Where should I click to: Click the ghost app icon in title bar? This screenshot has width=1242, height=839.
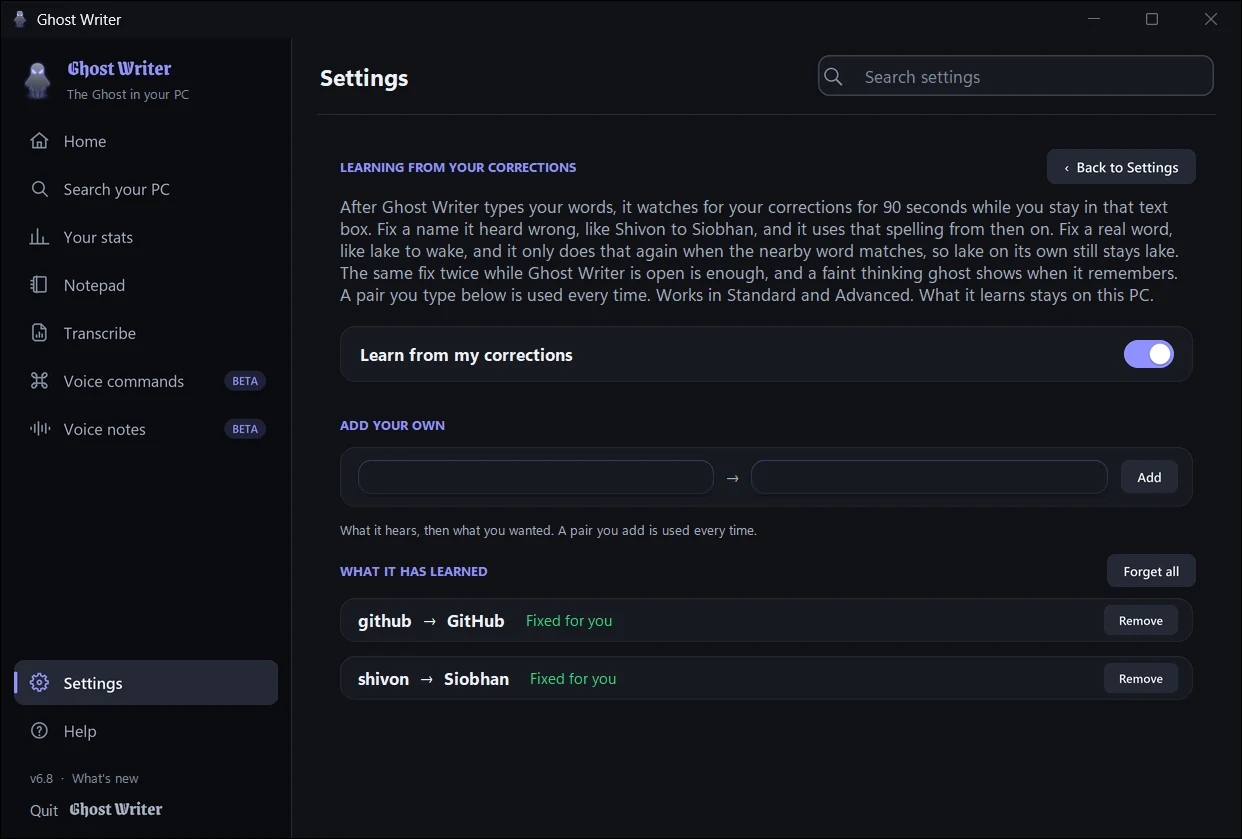tap(20, 19)
